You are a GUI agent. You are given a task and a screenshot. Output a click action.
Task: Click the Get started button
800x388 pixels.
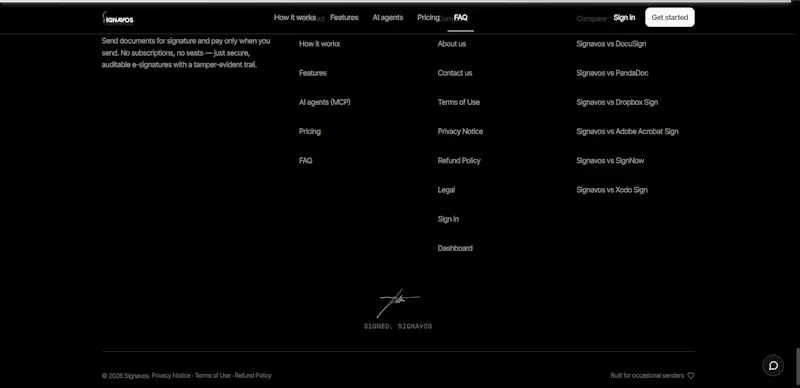pos(670,17)
